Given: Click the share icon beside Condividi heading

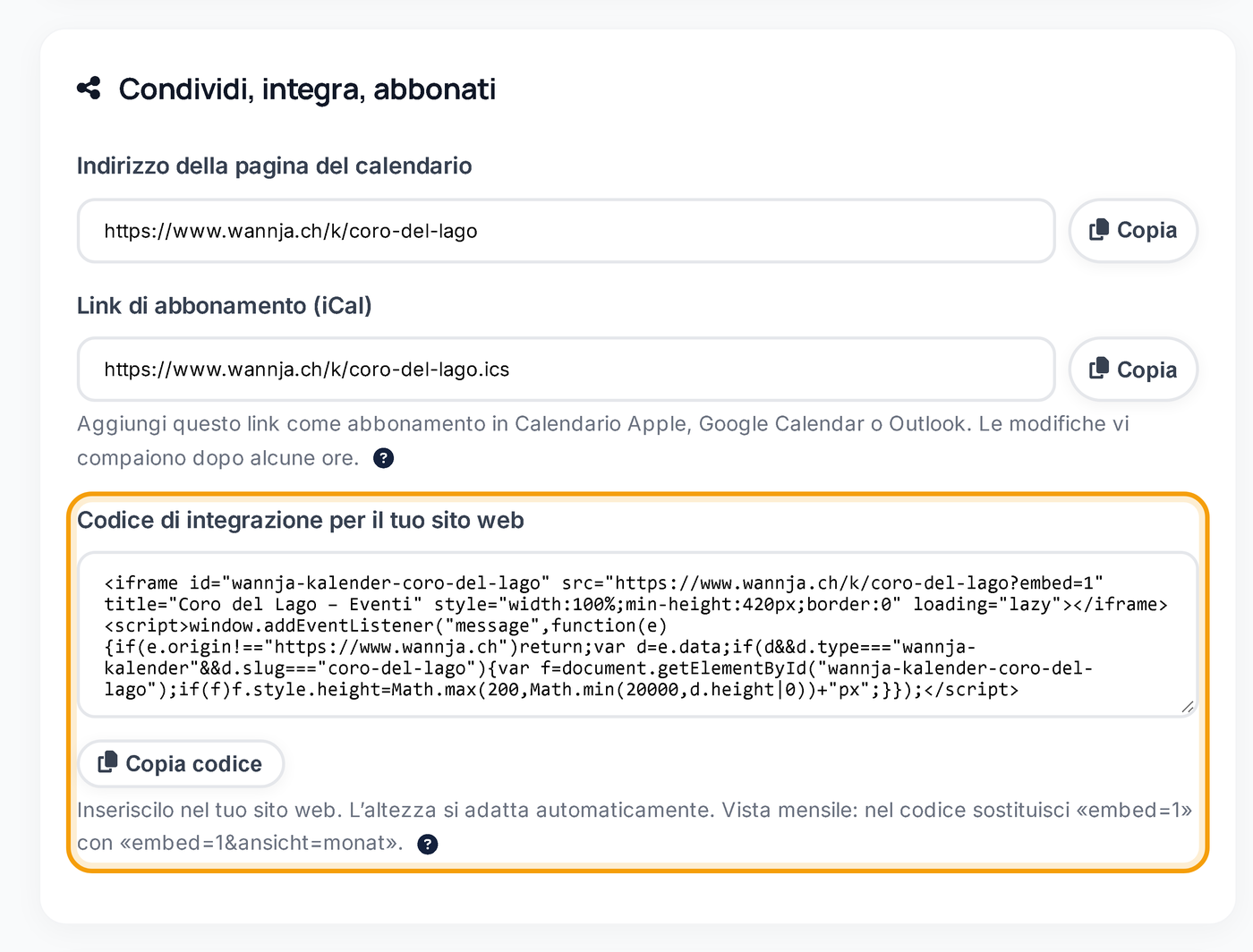Looking at the screenshot, I should (89, 89).
